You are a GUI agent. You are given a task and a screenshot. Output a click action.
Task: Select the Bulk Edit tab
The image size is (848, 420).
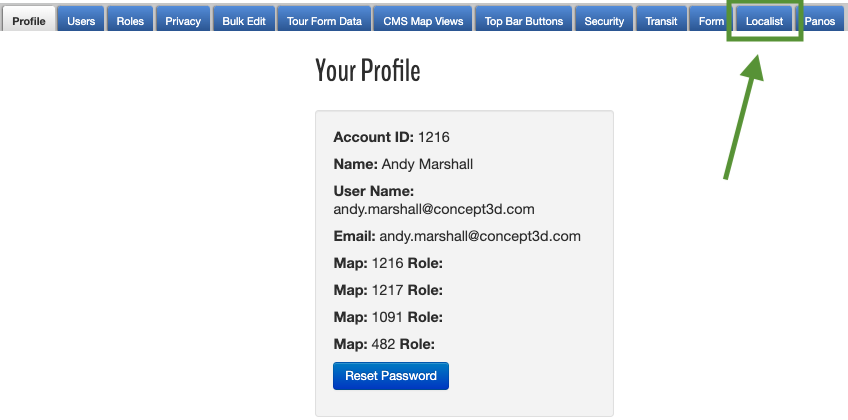click(x=244, y=19)
